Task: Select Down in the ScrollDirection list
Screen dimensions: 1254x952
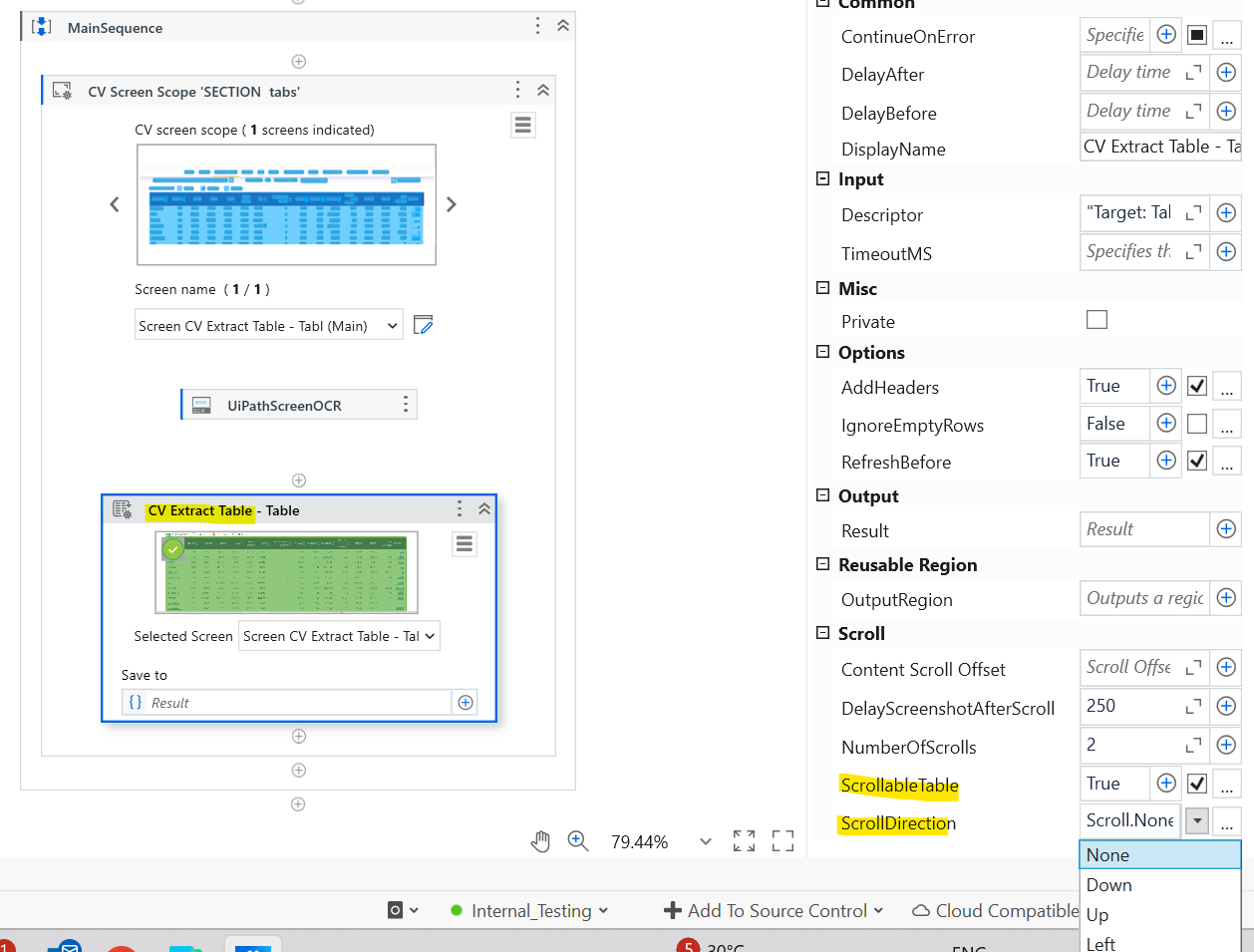Action: (1108, 884)
